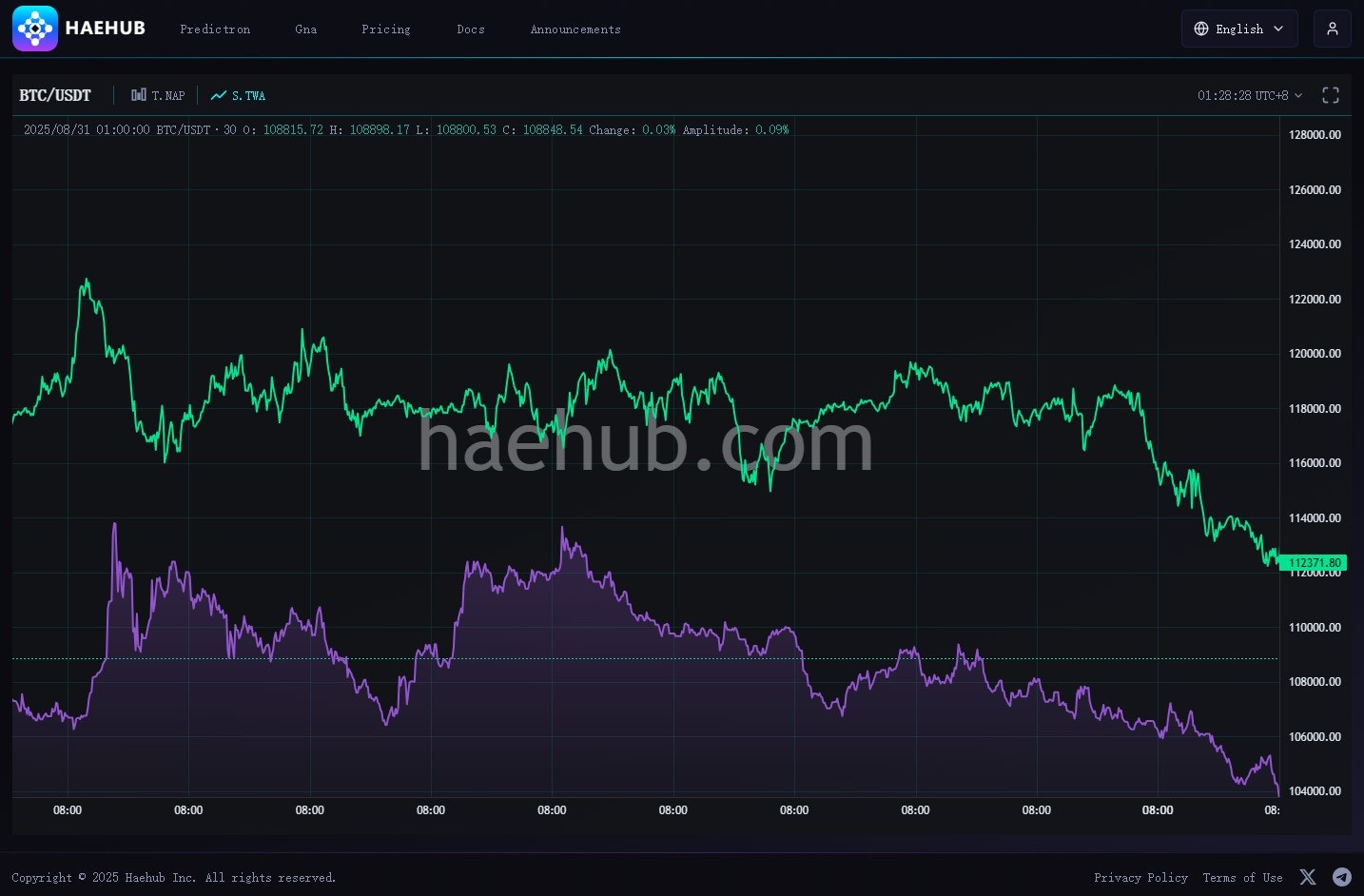Click the Haehub logo icon
The width and height of the screenshot is (1364, 896).
point(35,29)
